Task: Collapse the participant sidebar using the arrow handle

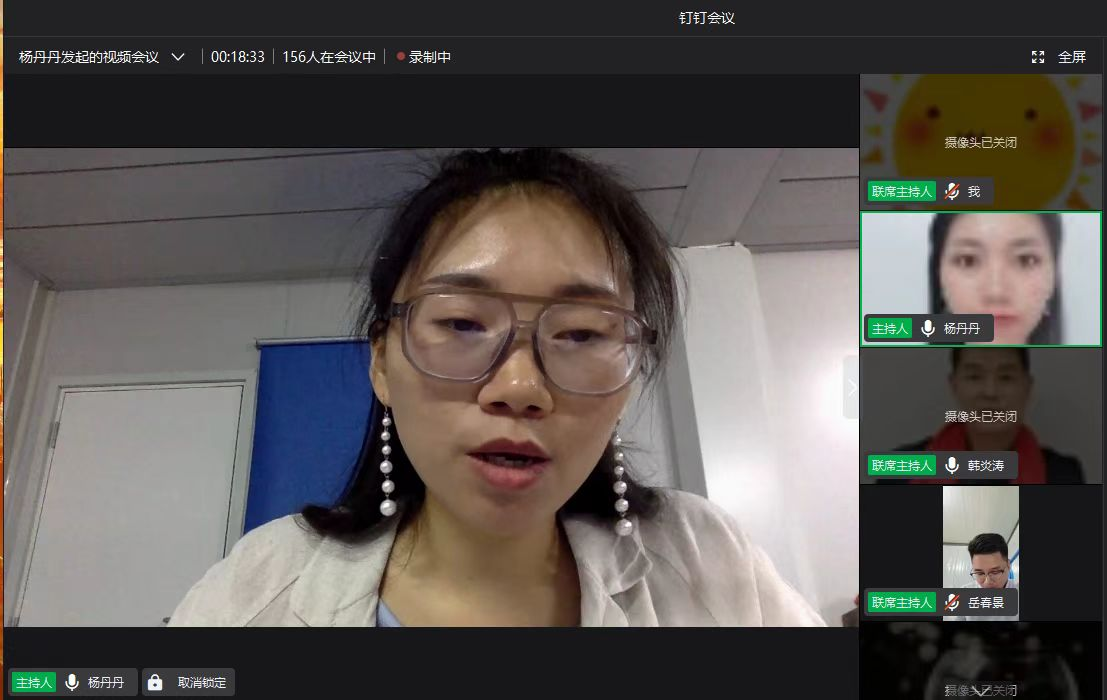Action: click(851, 387)
